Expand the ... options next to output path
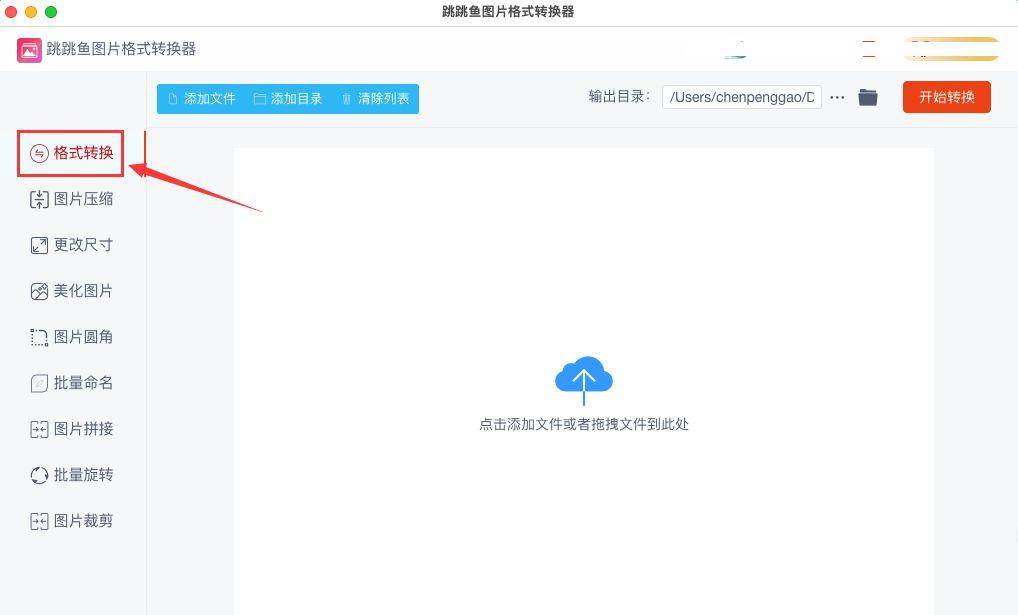Screen dimensions: 1018x615 coord(837,97)
